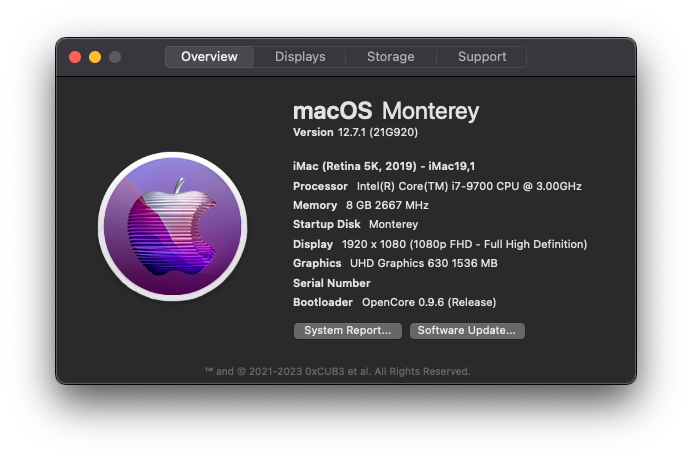Click the Startup Disk value Monterey
This screenshot has width=692, height=458.
393,225
